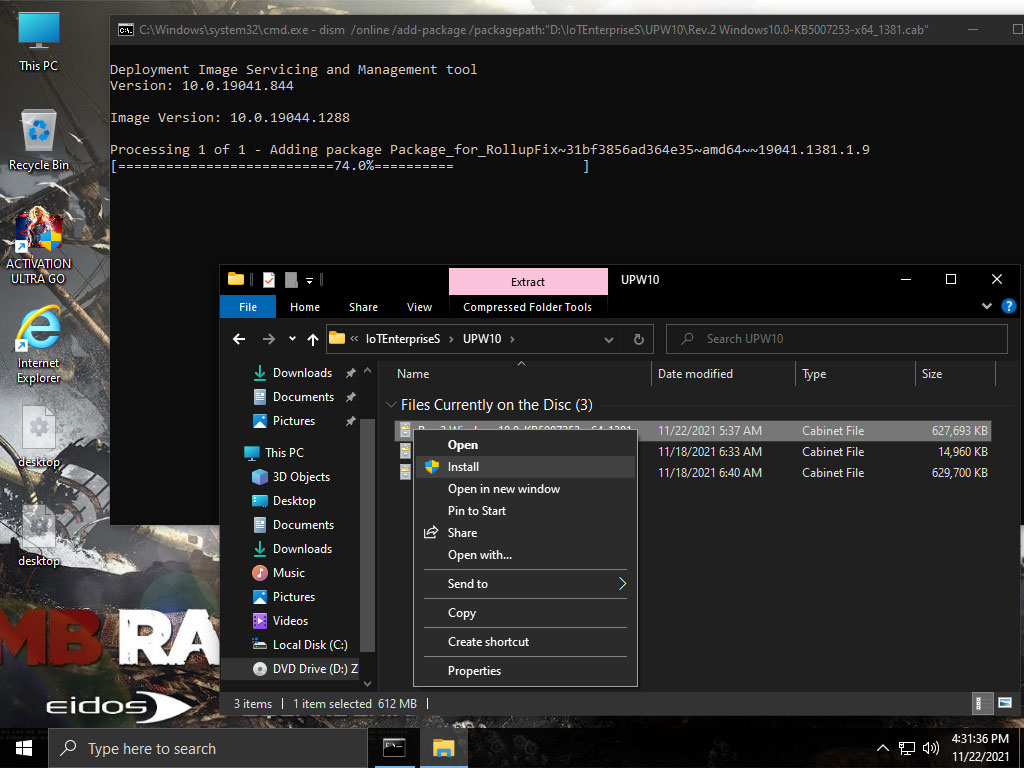Open the Windows Start menu
The width and height of the screenshot is (1024, 768).
pyautogui.click(x=24, y=748)
